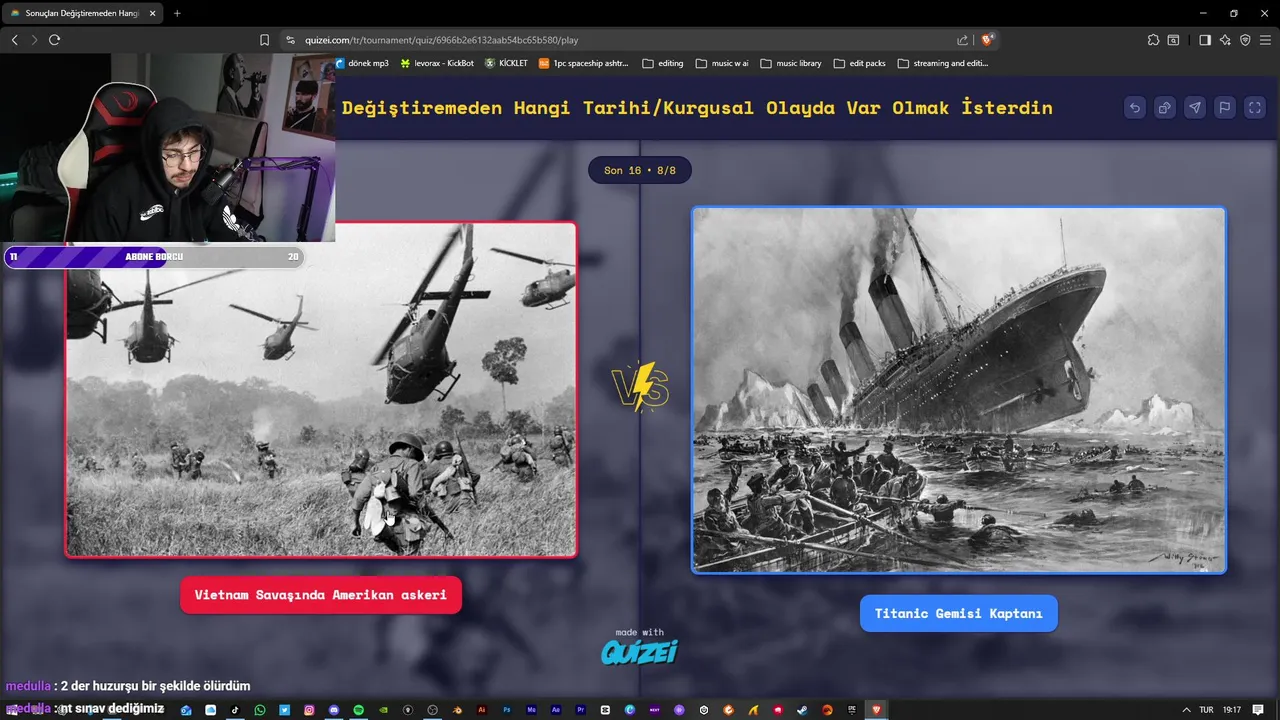Screen dimensions: 1280x720
Task: Select 'Titanic Gemisi Kaptanı' button
Action: (958, 613)
